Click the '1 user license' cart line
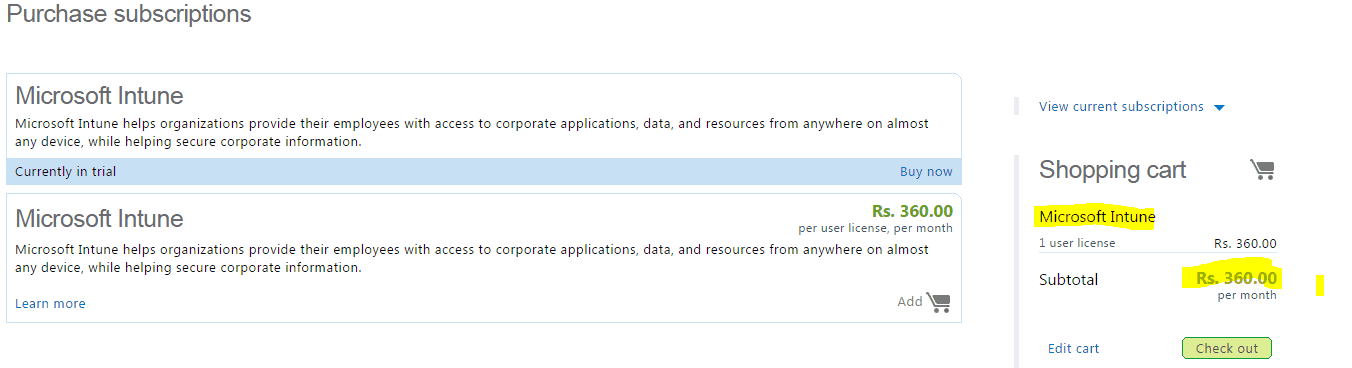1352x368 pixels. click(x=1077, y=243)
